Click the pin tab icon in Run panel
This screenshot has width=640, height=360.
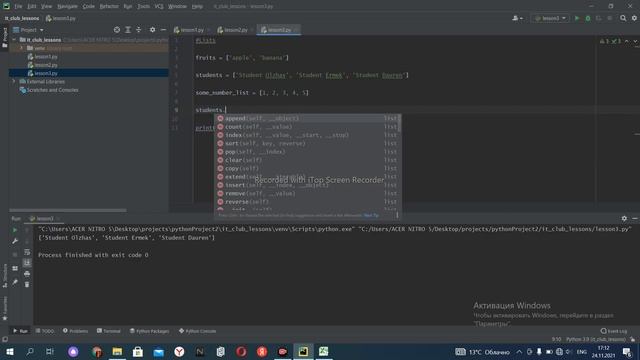(x=15, y=282)
